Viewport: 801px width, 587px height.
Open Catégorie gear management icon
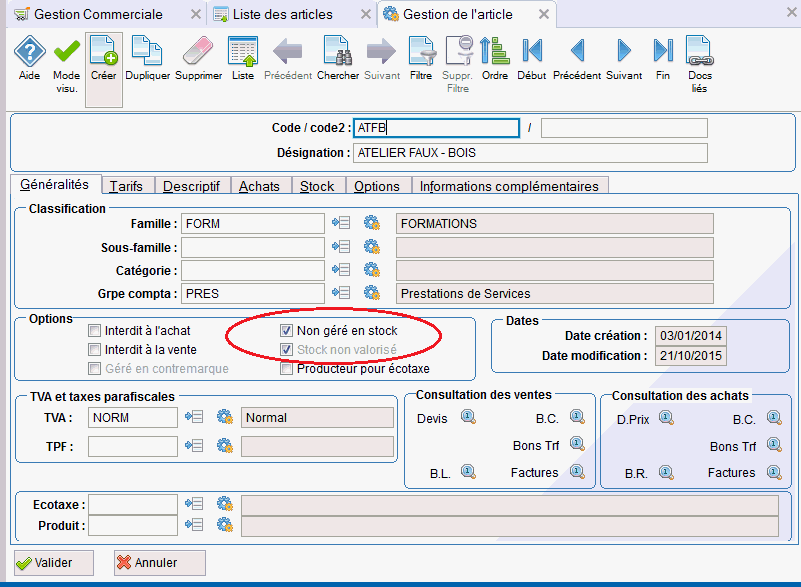click(372, 270)
